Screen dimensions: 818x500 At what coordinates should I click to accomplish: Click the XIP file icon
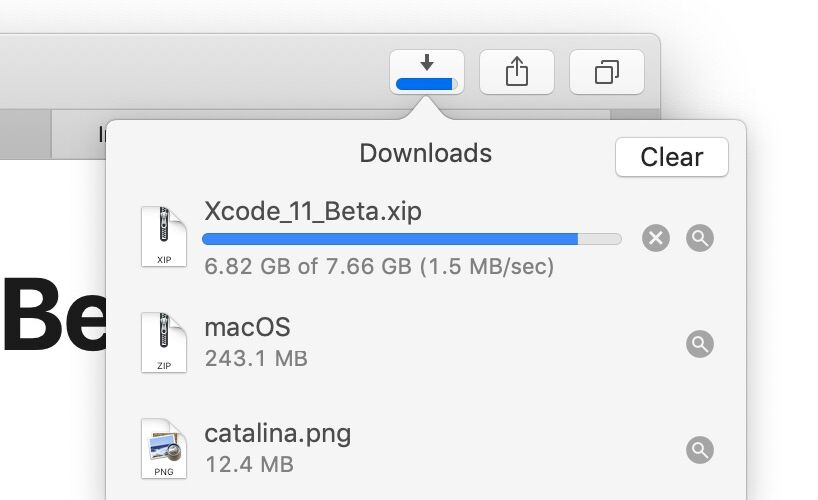(x=164, y=236)
